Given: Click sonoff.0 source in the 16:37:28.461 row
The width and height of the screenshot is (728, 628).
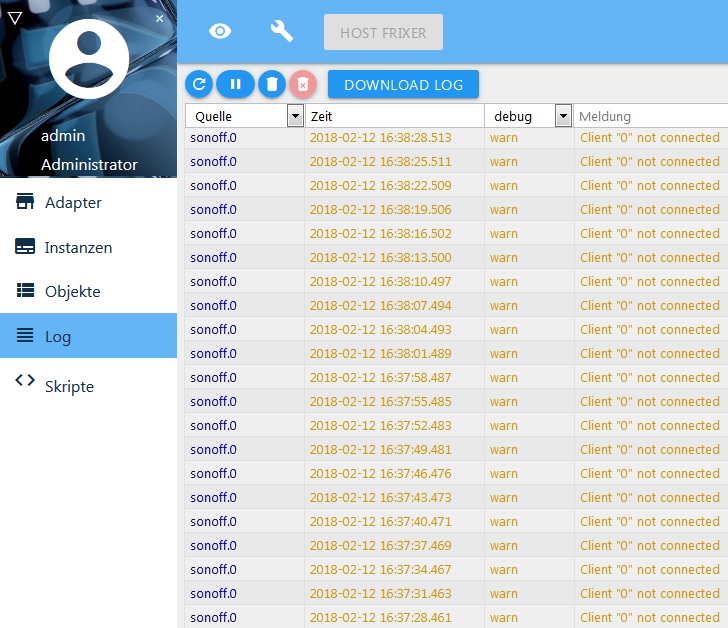Looking at the screenshot, I should point(214,618).
